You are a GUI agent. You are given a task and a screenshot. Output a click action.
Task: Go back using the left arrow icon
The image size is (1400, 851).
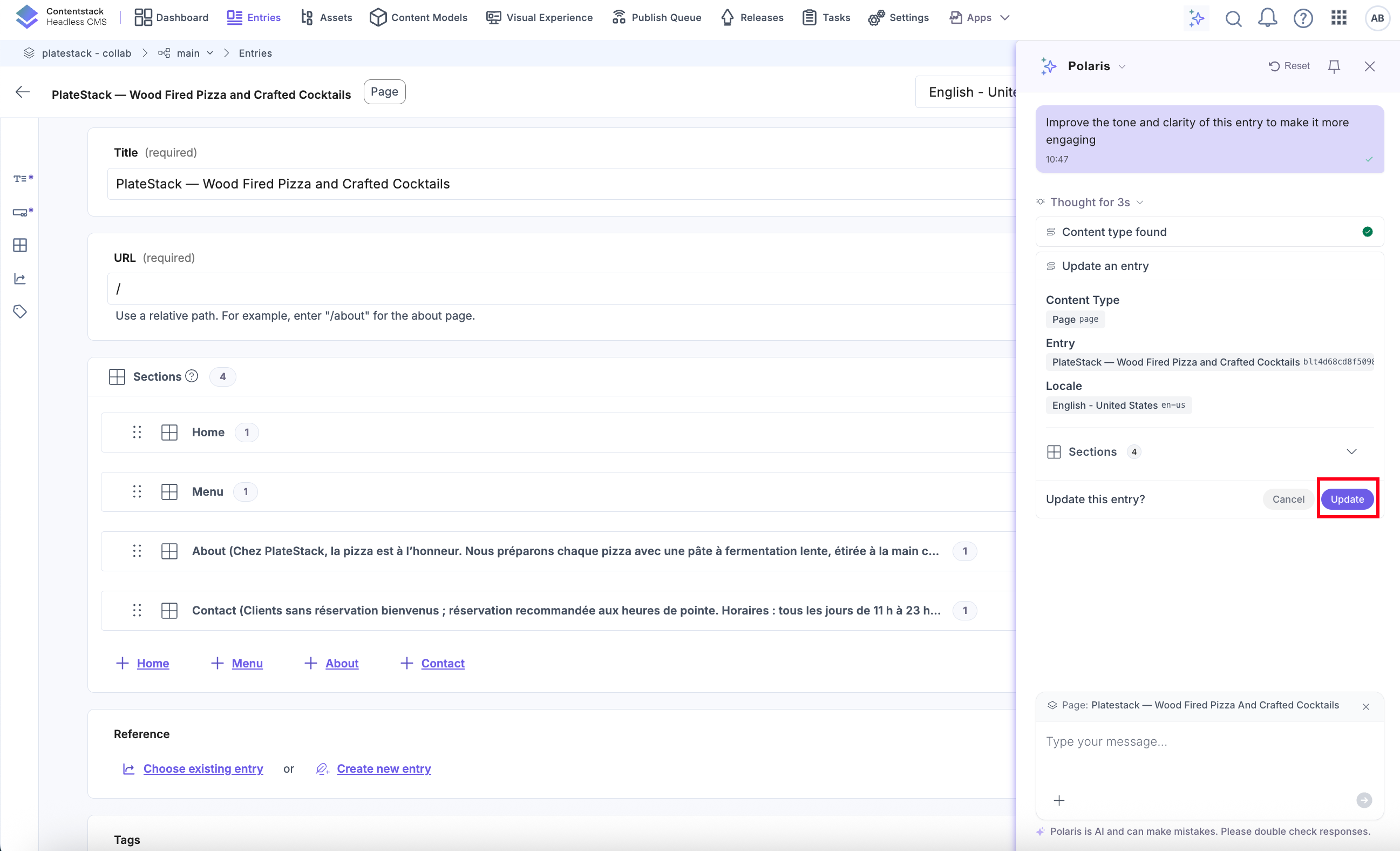(23, 92)
